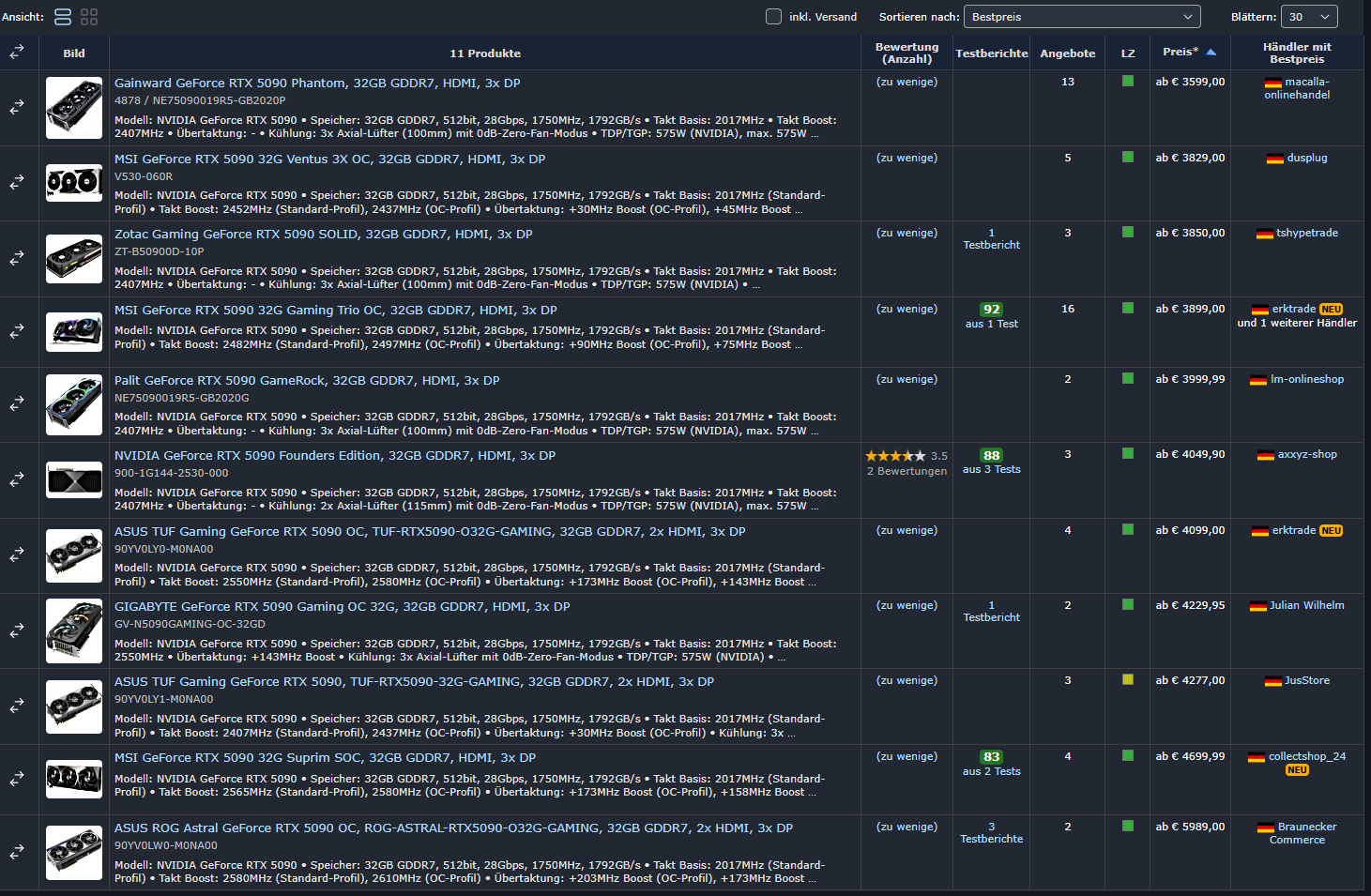1371x896 pixels.
Task: Add Zotac RTX 5090 SOLID to comparison
Action: pyautogui.click(x=17, y=258)
